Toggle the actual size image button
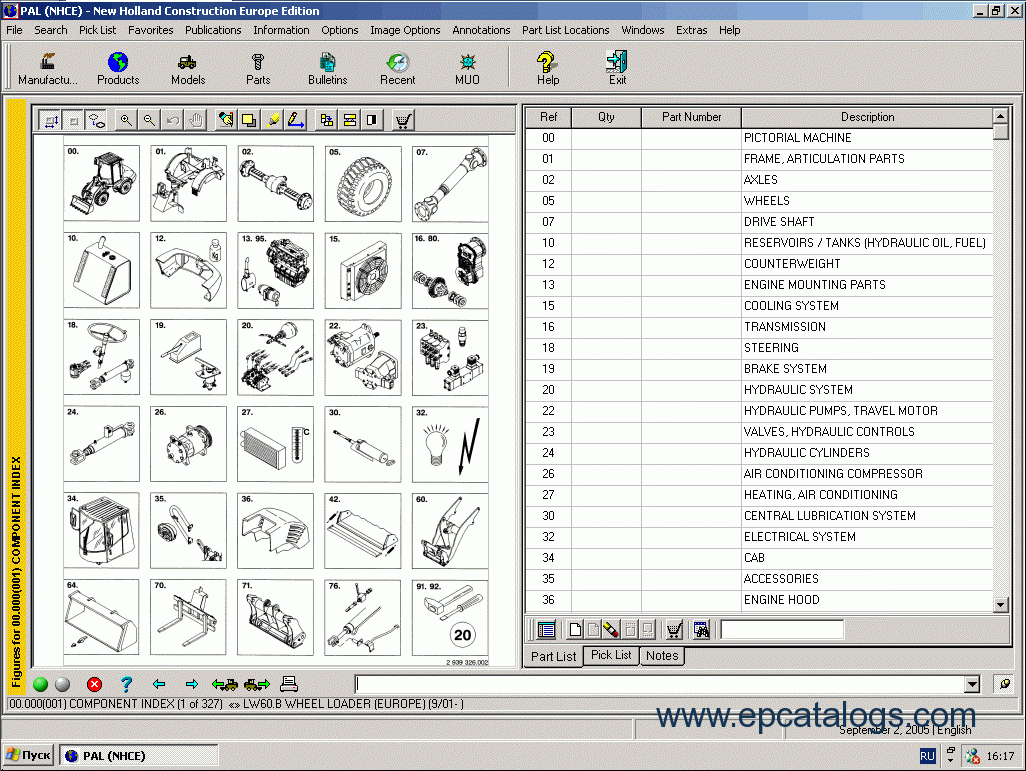The width and height of the screenshot is (1026, 771). pyautogui.click(x=74, y=120)
